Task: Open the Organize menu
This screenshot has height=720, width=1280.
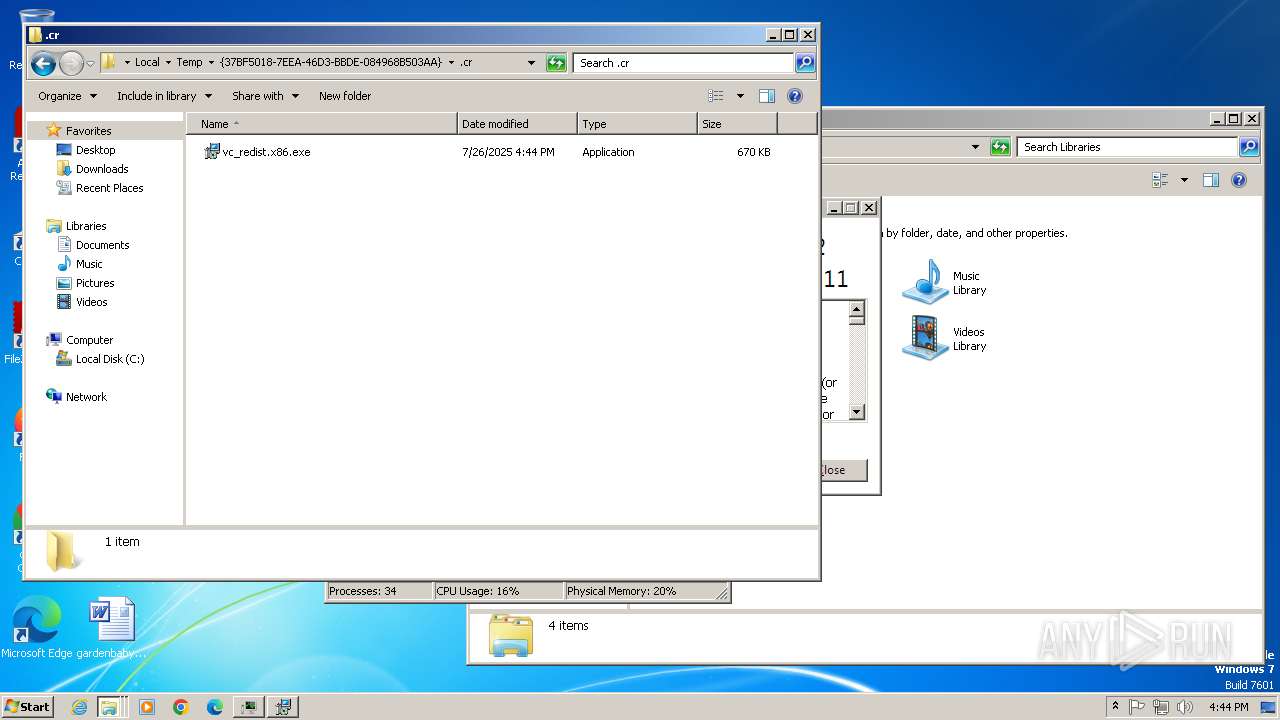Action: 67,96
